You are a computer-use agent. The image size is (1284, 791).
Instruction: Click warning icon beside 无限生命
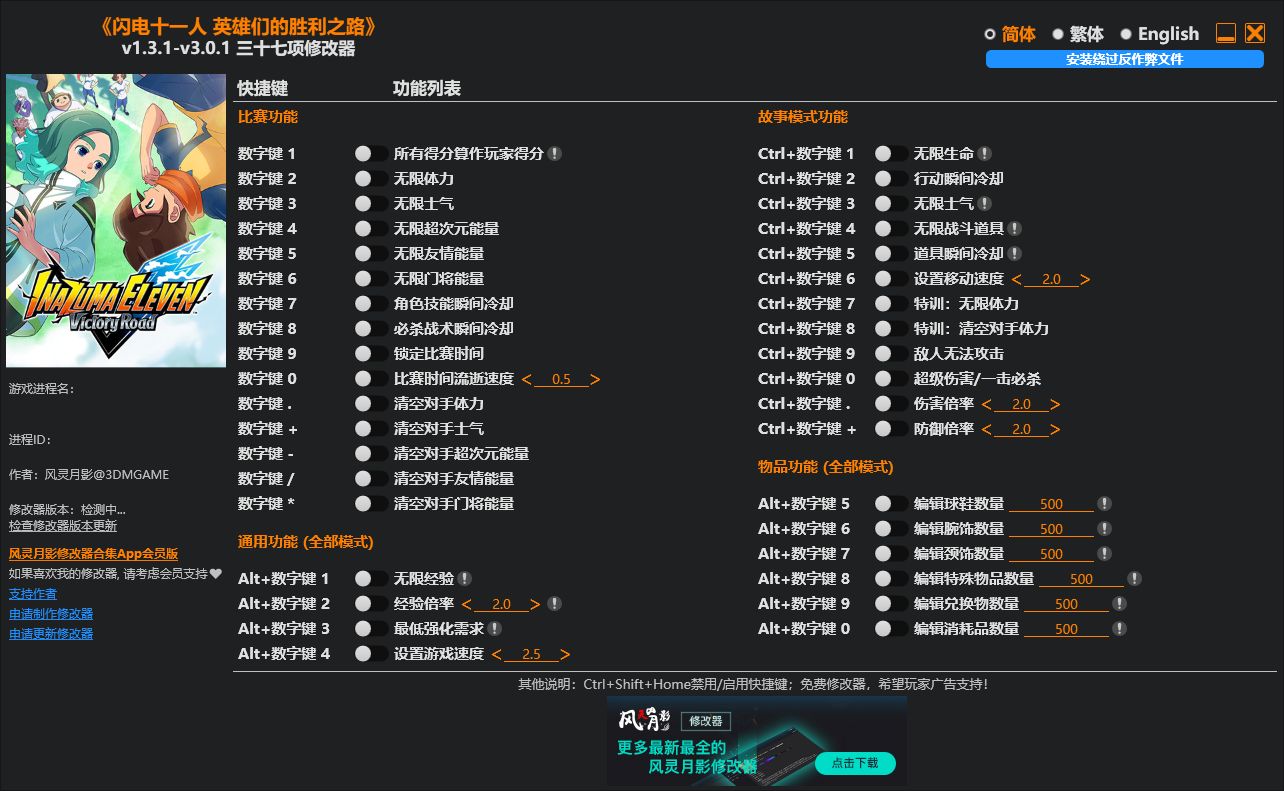pos(983,153)
